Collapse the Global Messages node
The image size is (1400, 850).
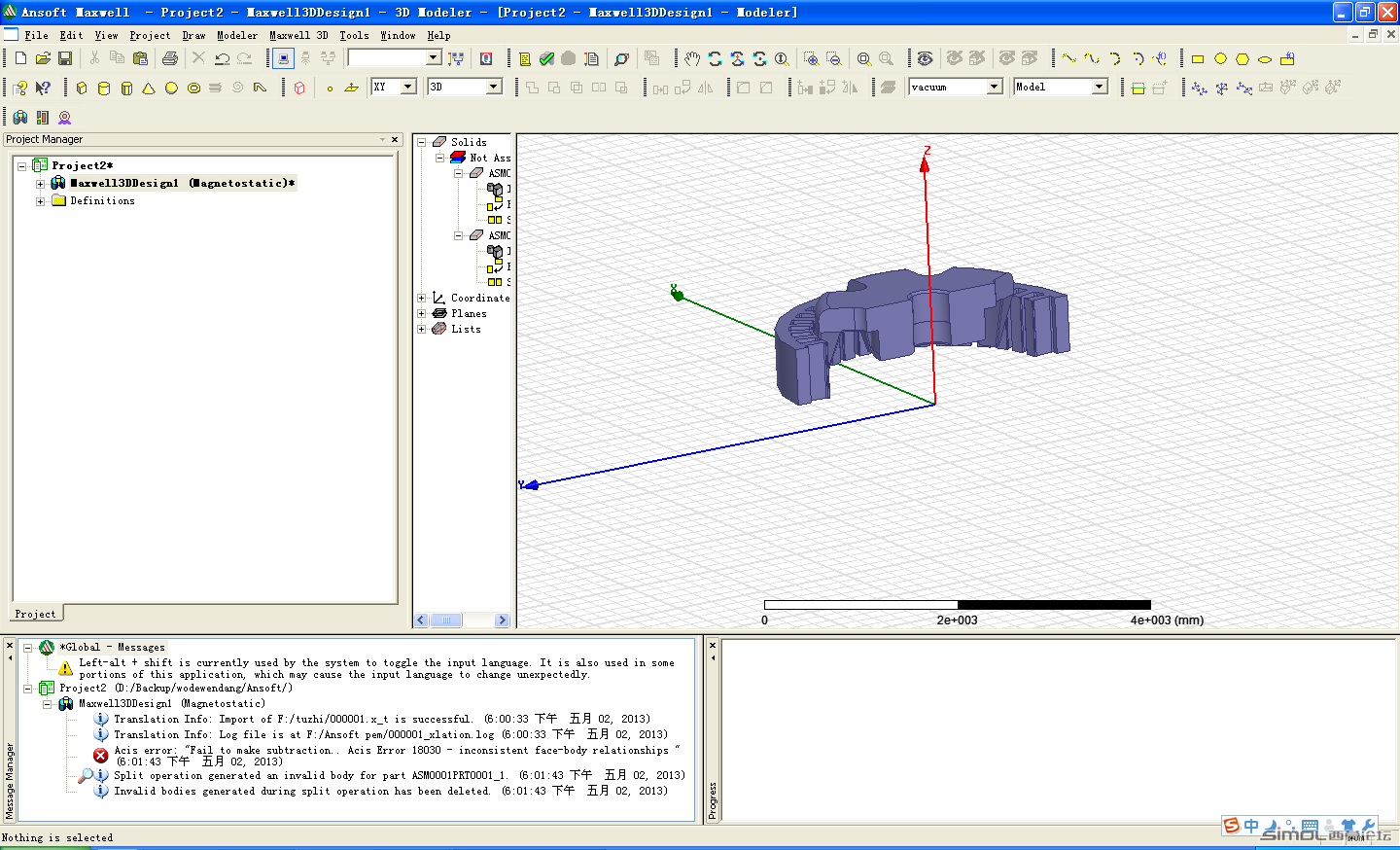click(28, 647)
